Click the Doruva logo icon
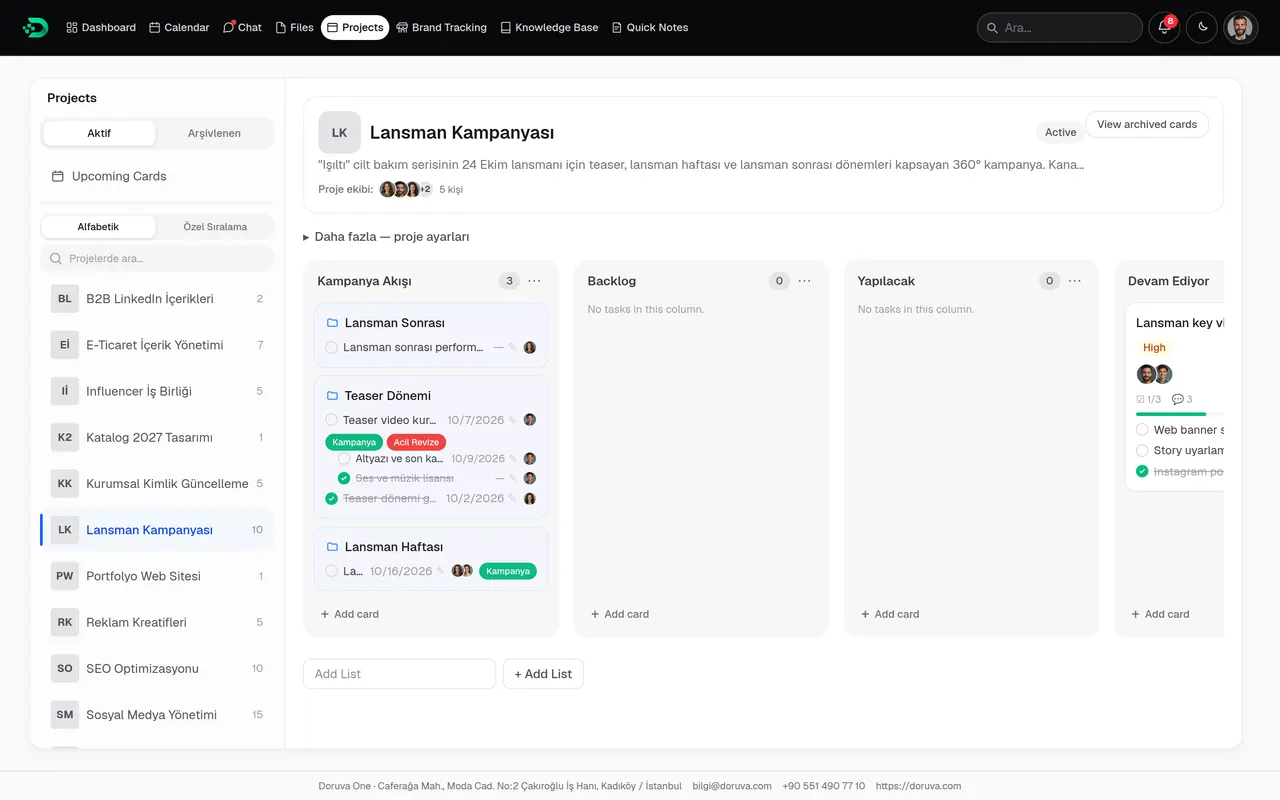This screenshot has width=1280, height=800. pyautogui.click(x=35, y=28)
